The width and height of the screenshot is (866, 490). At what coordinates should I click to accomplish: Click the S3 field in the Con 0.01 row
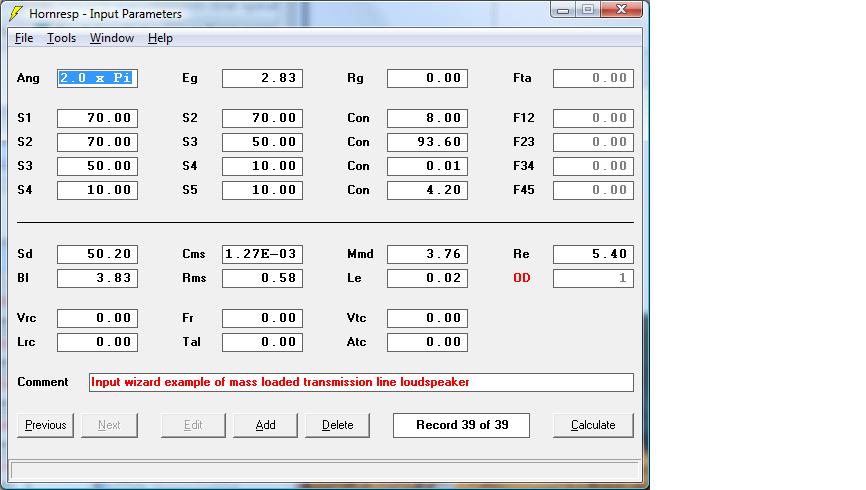coord(97,166)
